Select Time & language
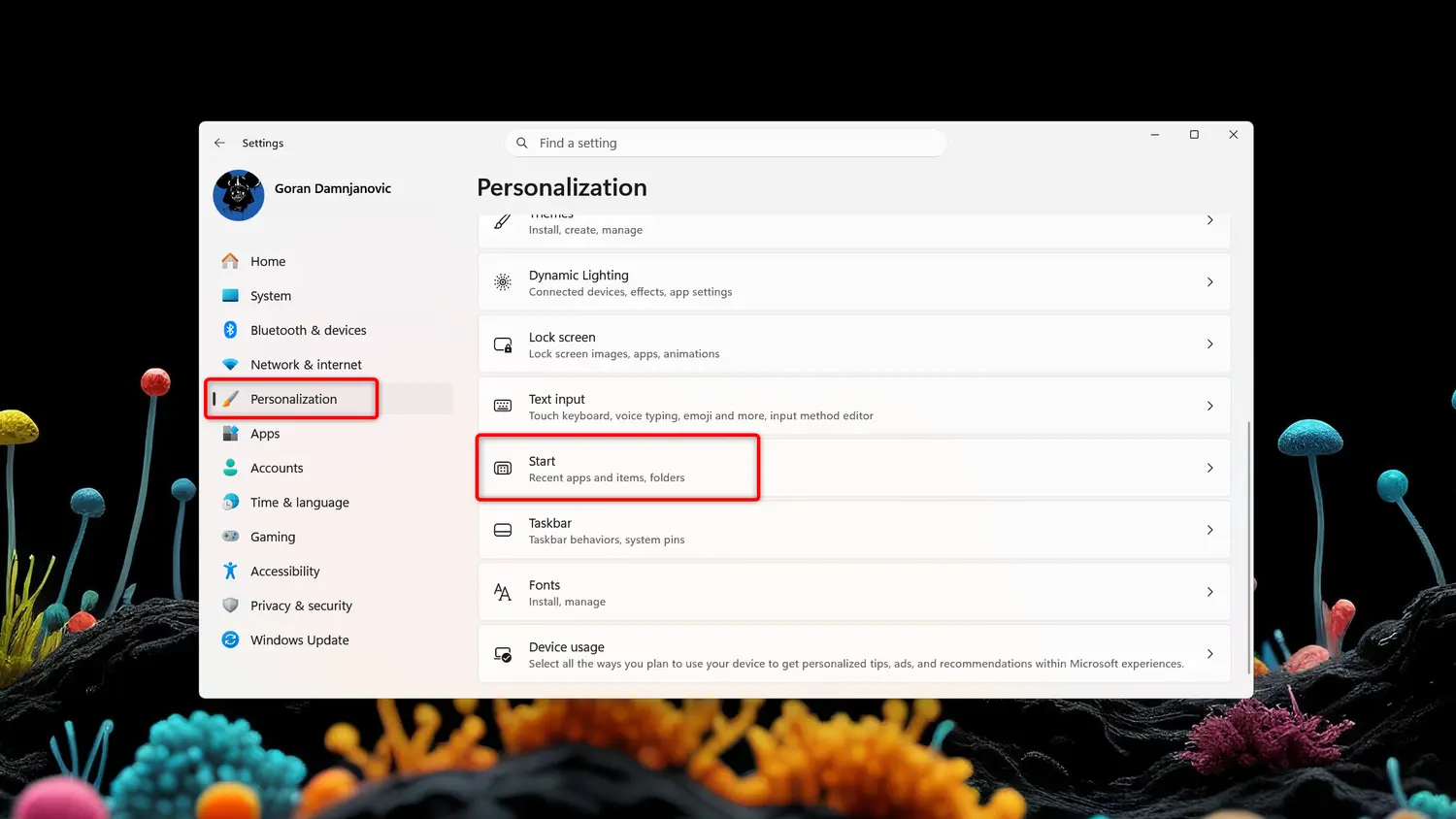Image resolution: width=1456 pixels, height=819 pixels. click(332, 503)
